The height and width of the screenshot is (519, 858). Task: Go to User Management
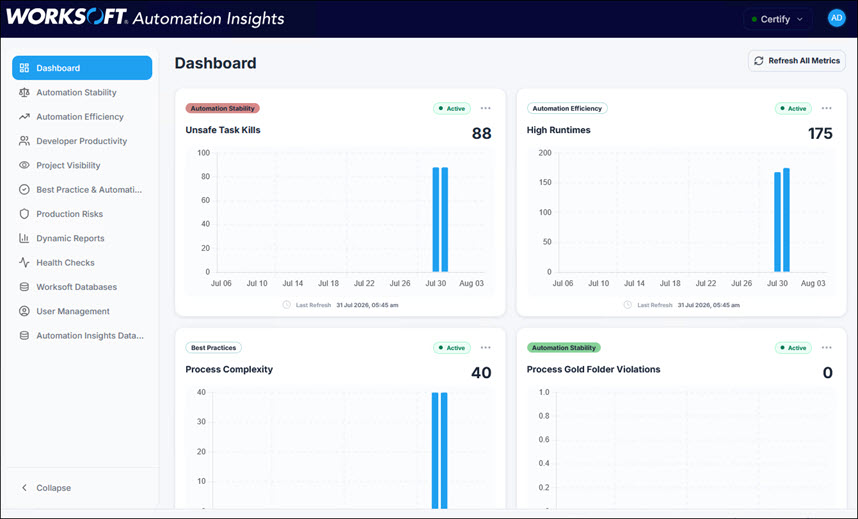click(73, 311)
